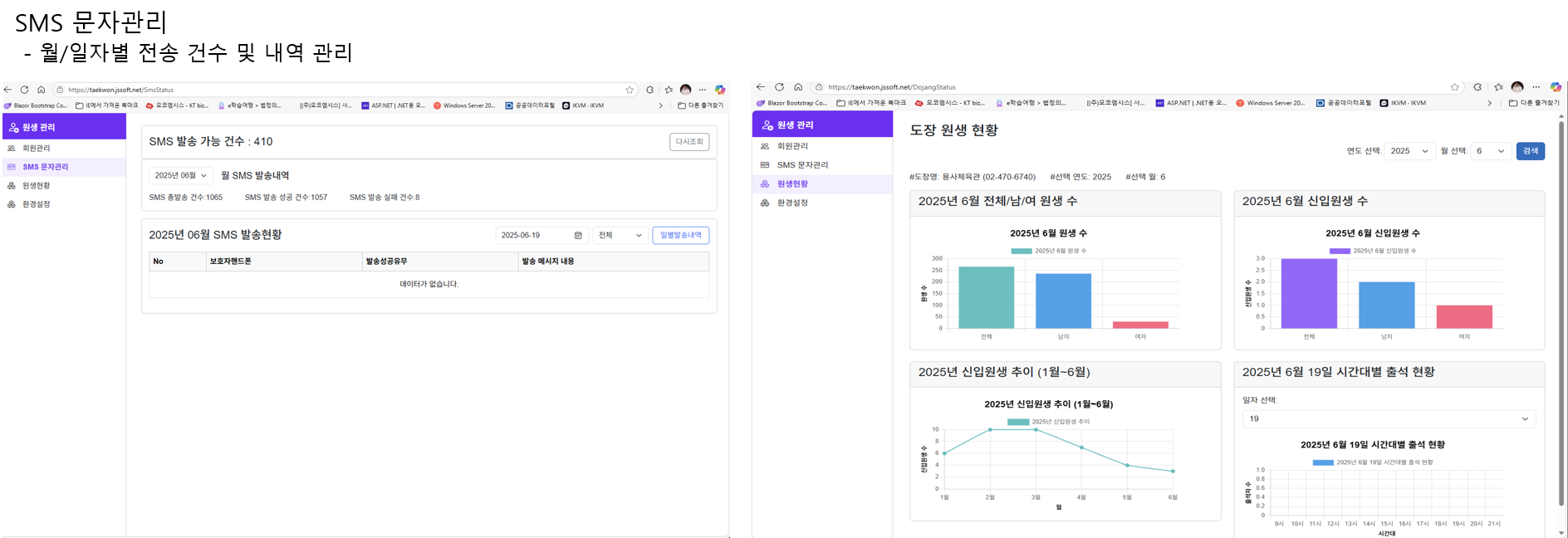Screen dimensions: 1568x538
Task: Open the three-dot browser menu in SmsStatus window
Action: 703,90
